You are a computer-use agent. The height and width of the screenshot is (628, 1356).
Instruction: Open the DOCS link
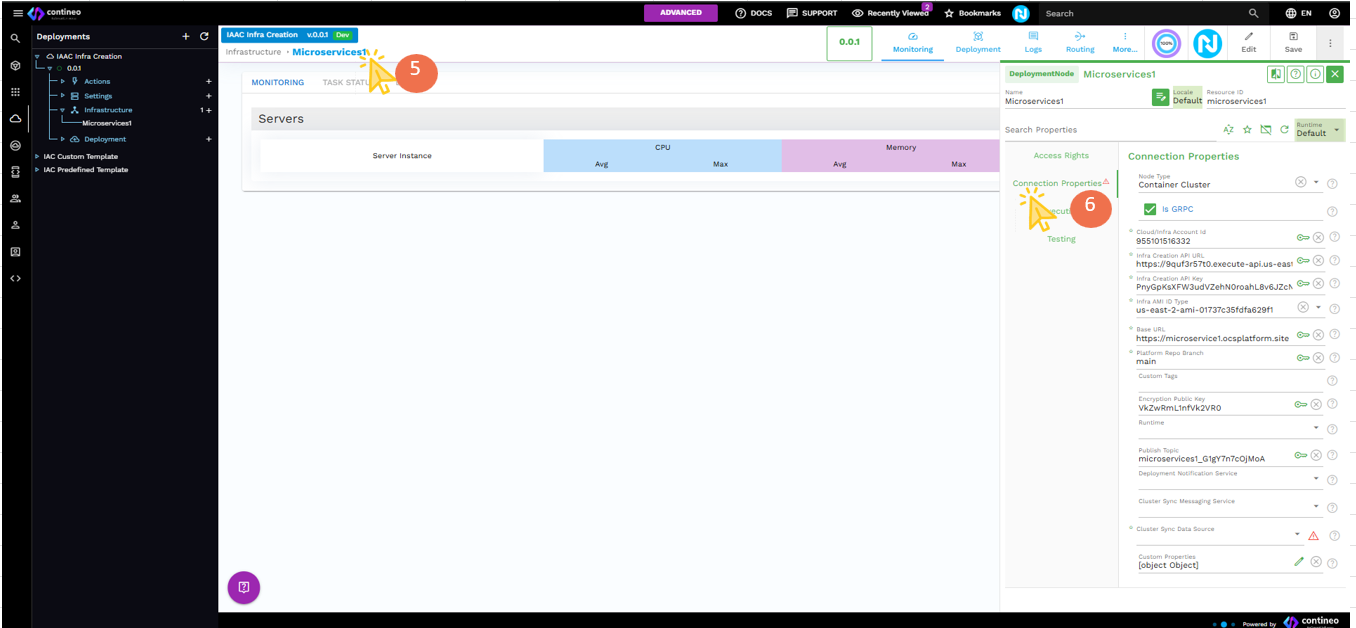coord(753,13)
